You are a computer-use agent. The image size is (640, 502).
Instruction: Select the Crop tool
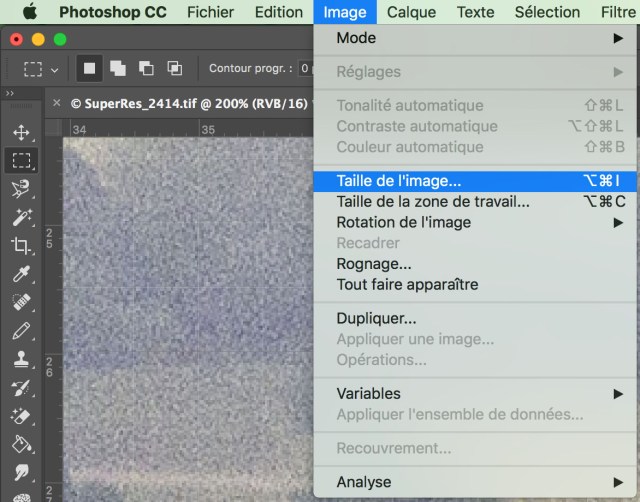tap(21, 245)
